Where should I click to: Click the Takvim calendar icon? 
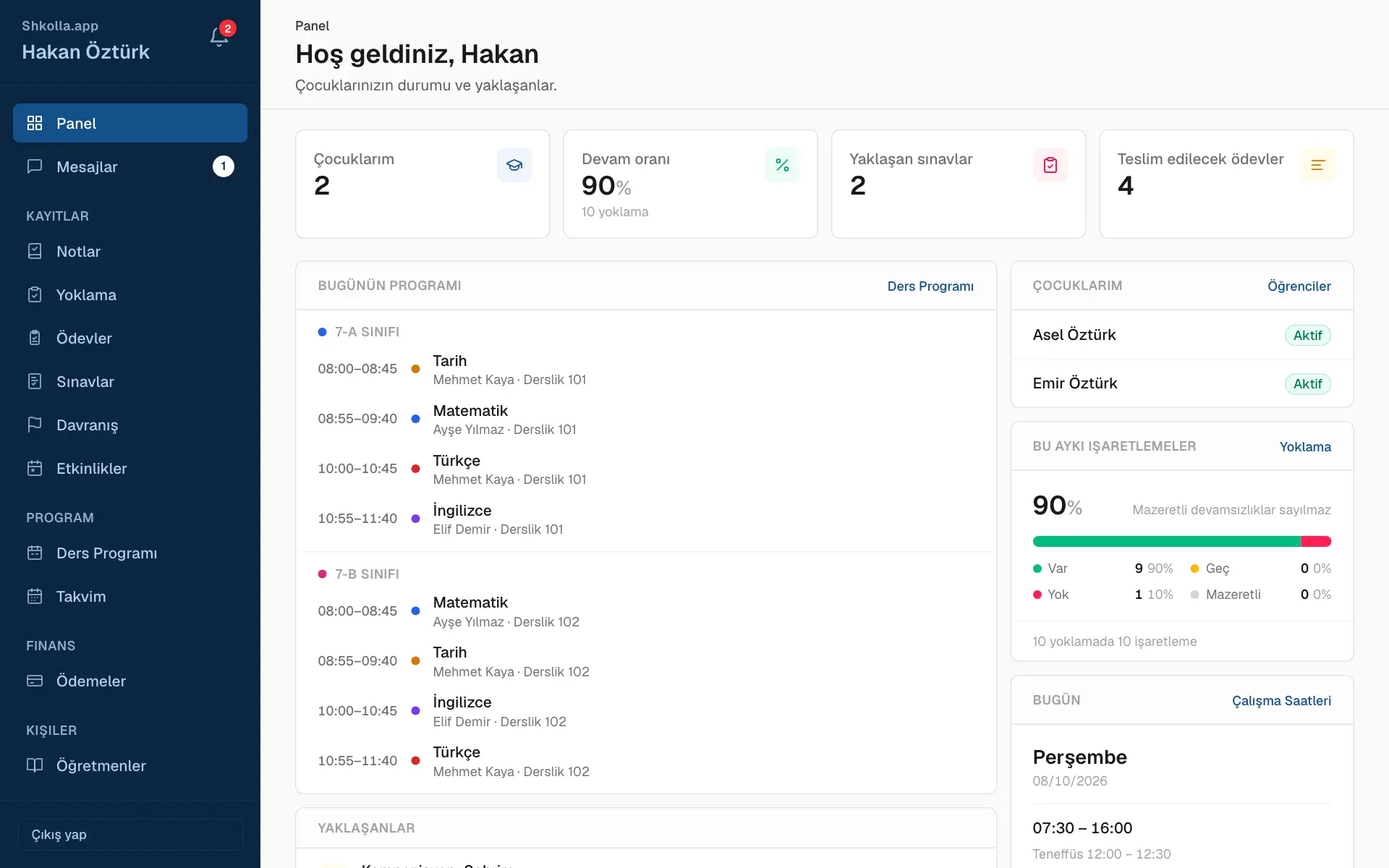pyautogui.click(x=35, y=596)
